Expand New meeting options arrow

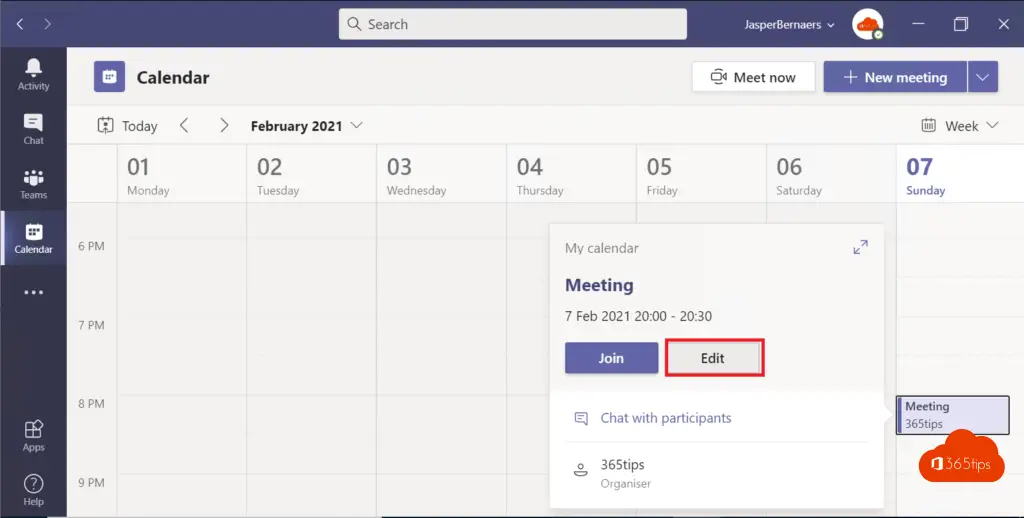coord(983,77)
